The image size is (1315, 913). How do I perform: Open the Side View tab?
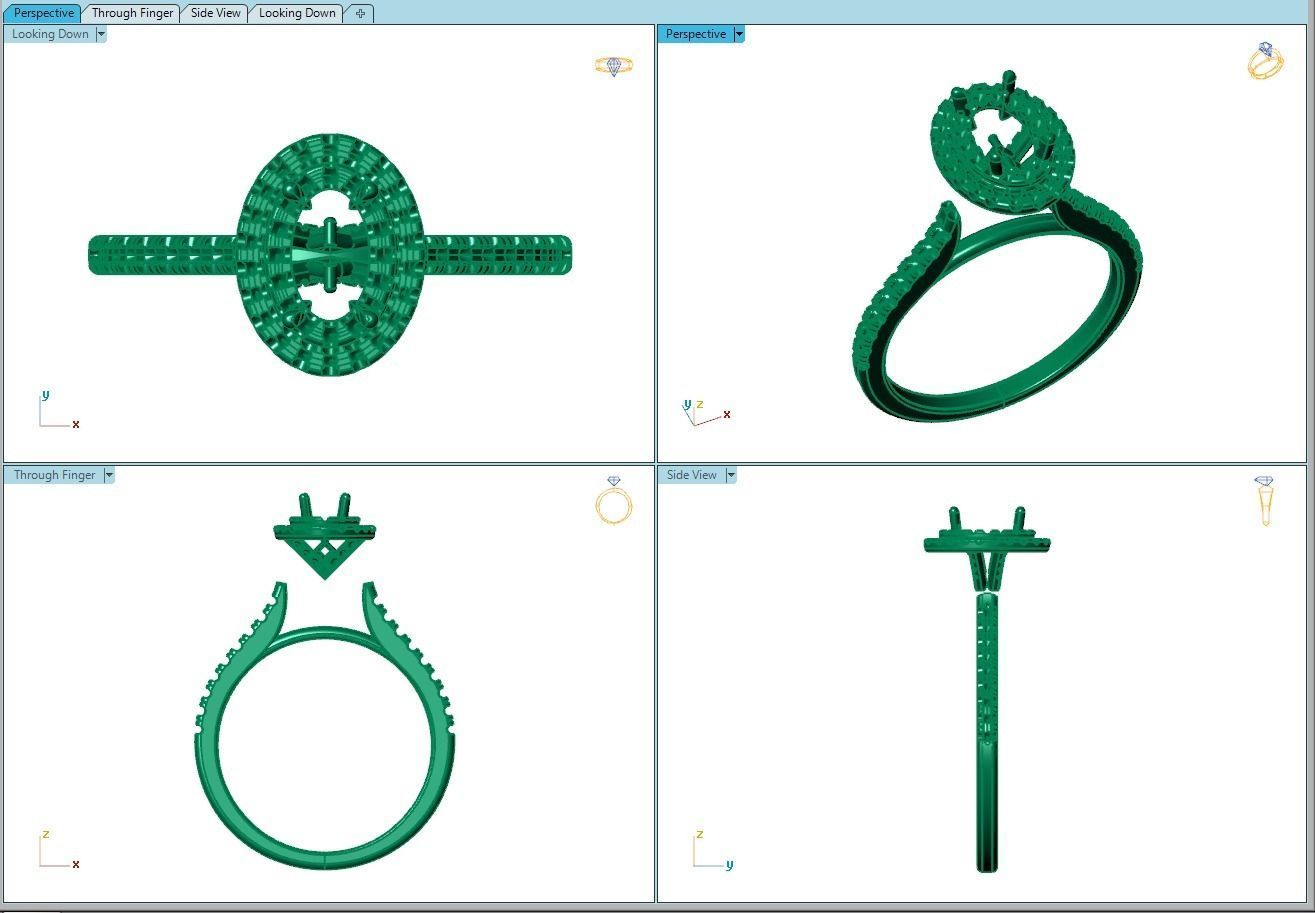point(215,13)
